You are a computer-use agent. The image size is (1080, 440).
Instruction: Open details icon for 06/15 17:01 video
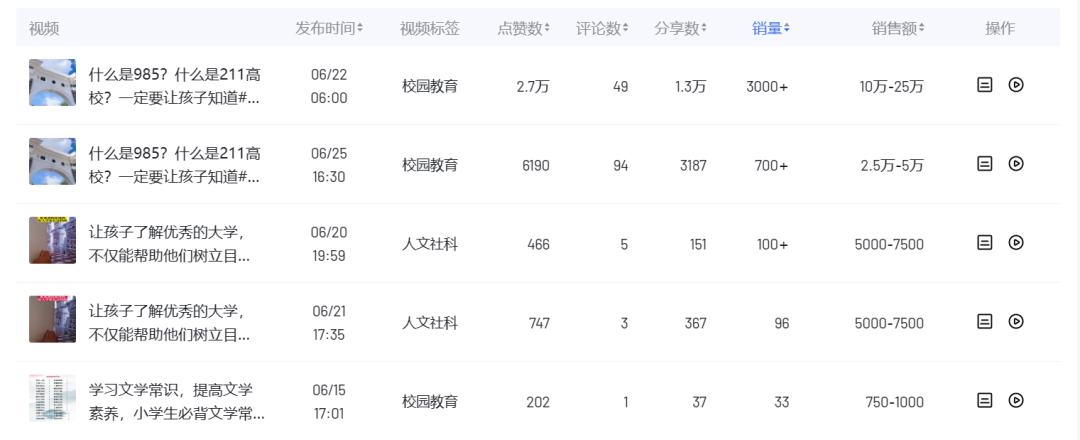tap(985, 400)
